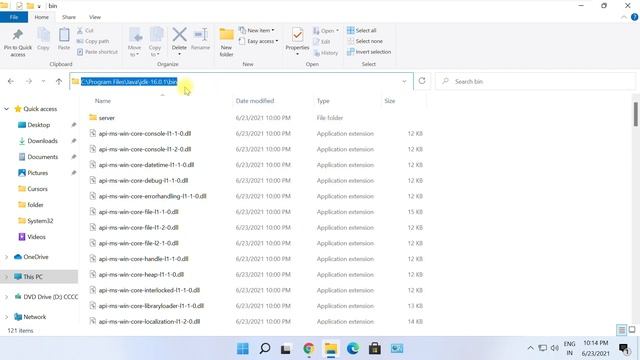This screenshot has width=640, height=360.
Task: Open Microsoft Store from taskbar
Action: coord(375,349)
